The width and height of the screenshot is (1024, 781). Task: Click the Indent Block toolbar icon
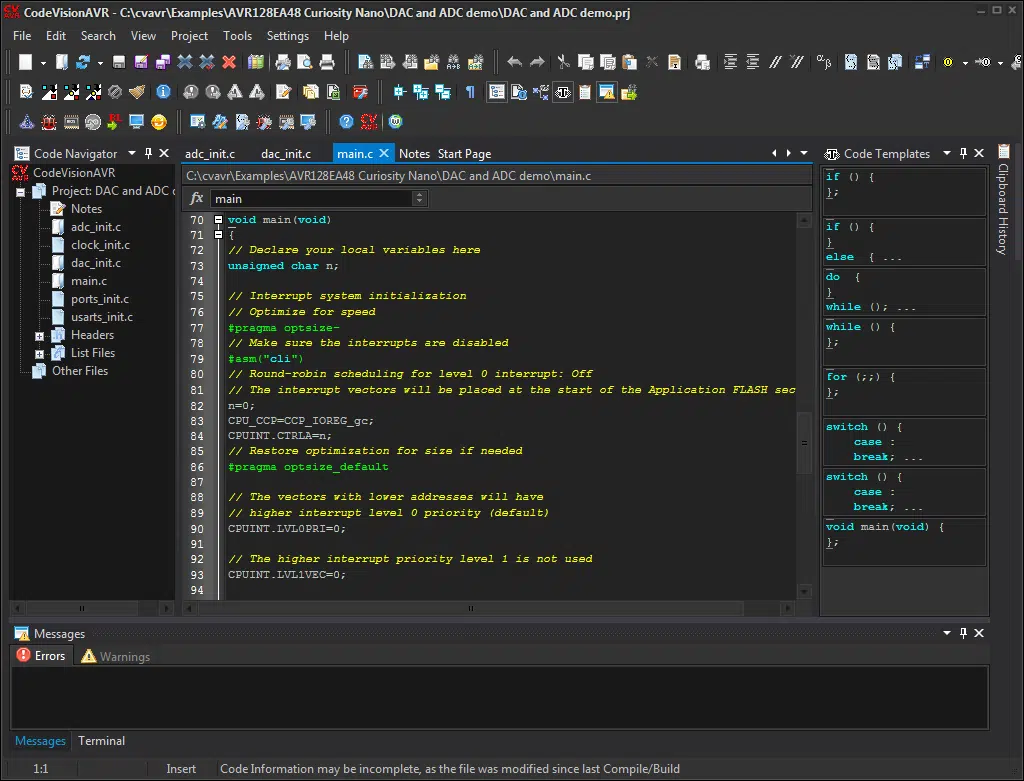click(730, 62)
